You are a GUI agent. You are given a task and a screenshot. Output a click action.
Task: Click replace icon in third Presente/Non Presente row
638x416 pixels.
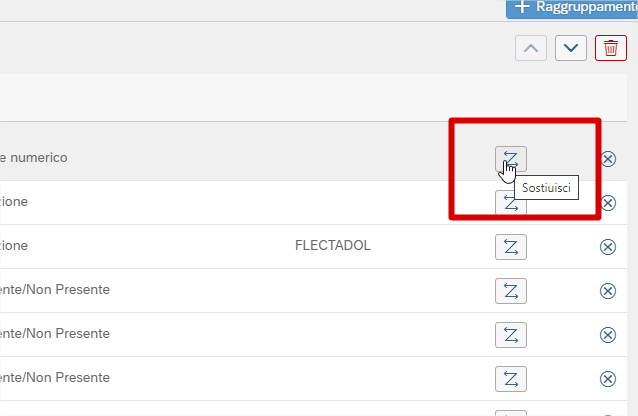tap(510, 378)
